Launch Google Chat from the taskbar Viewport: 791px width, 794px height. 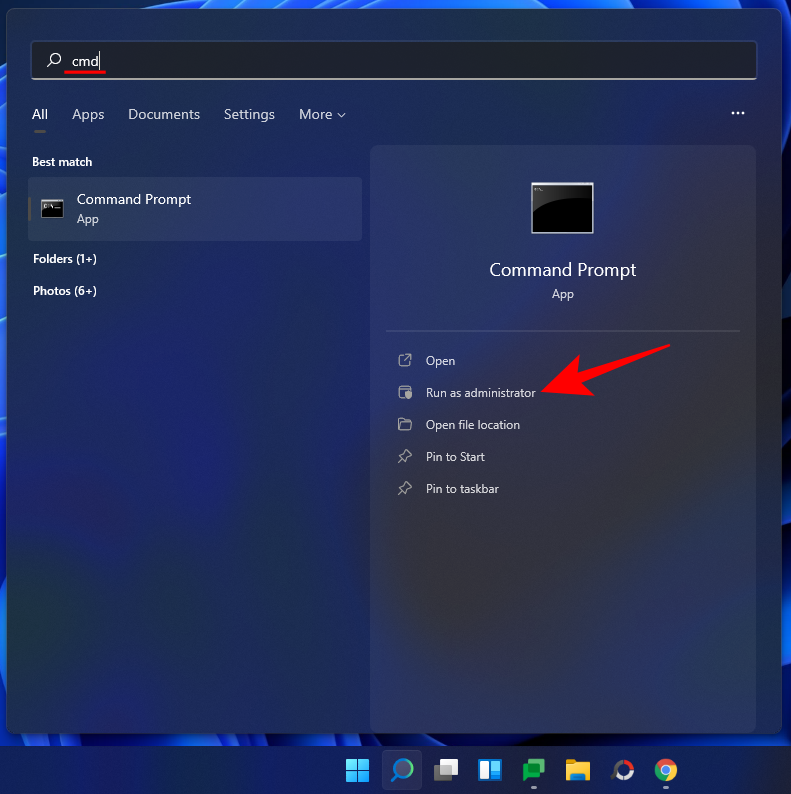[534, 770]
